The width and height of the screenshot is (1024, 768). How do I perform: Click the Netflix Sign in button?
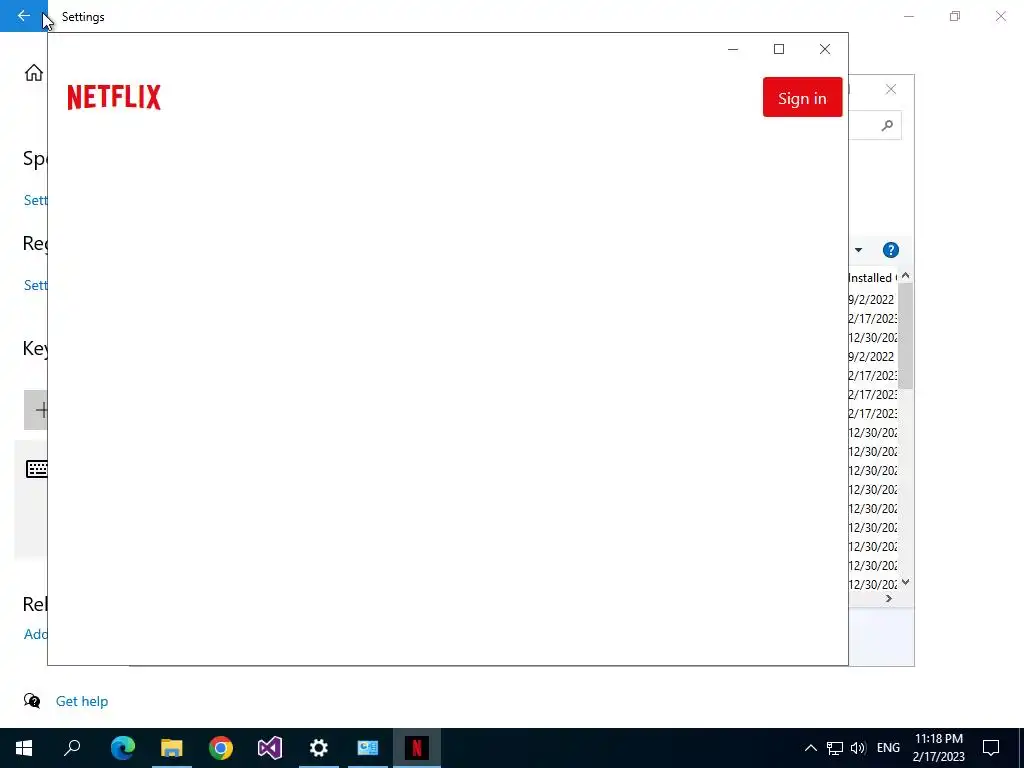coord(802,97)
